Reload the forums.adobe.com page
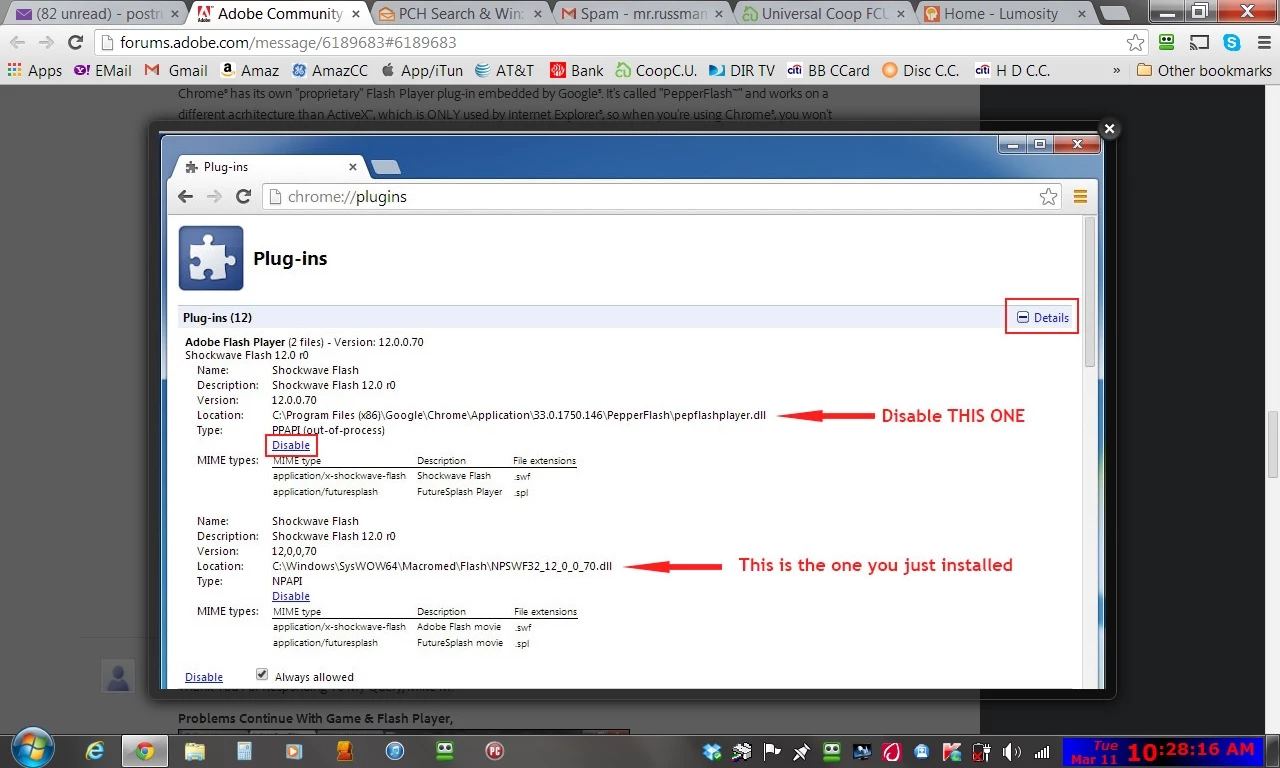 coord(75,43)
